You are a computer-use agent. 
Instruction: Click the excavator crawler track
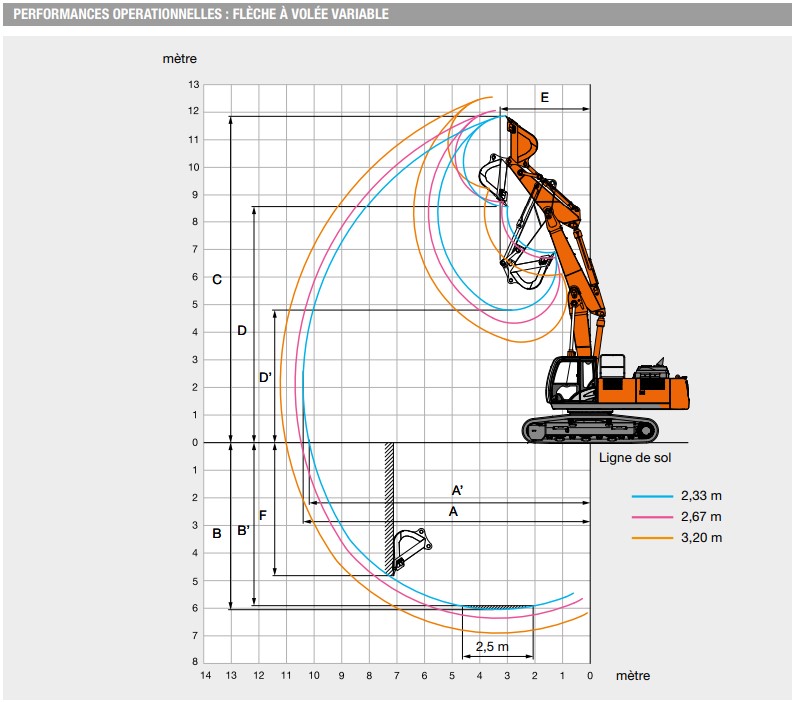[x=590, y=429]
